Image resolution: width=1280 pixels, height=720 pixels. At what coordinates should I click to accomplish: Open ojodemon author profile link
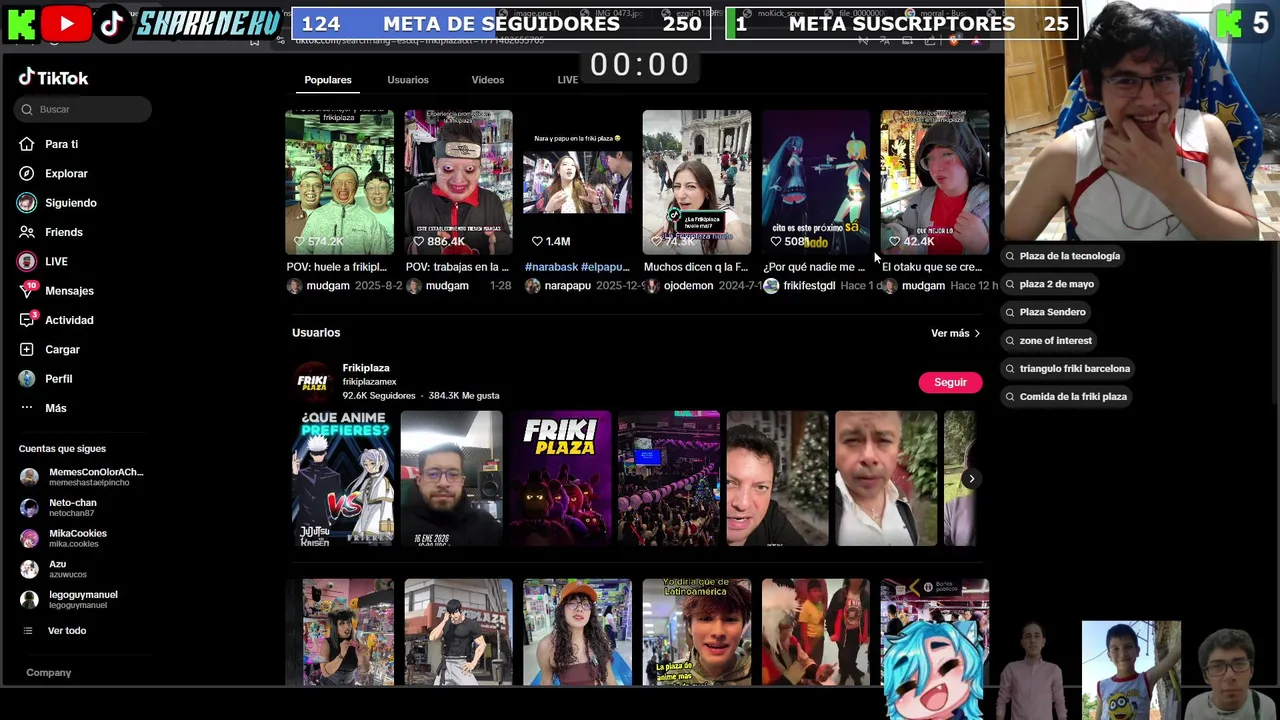(x=688, y=286)
